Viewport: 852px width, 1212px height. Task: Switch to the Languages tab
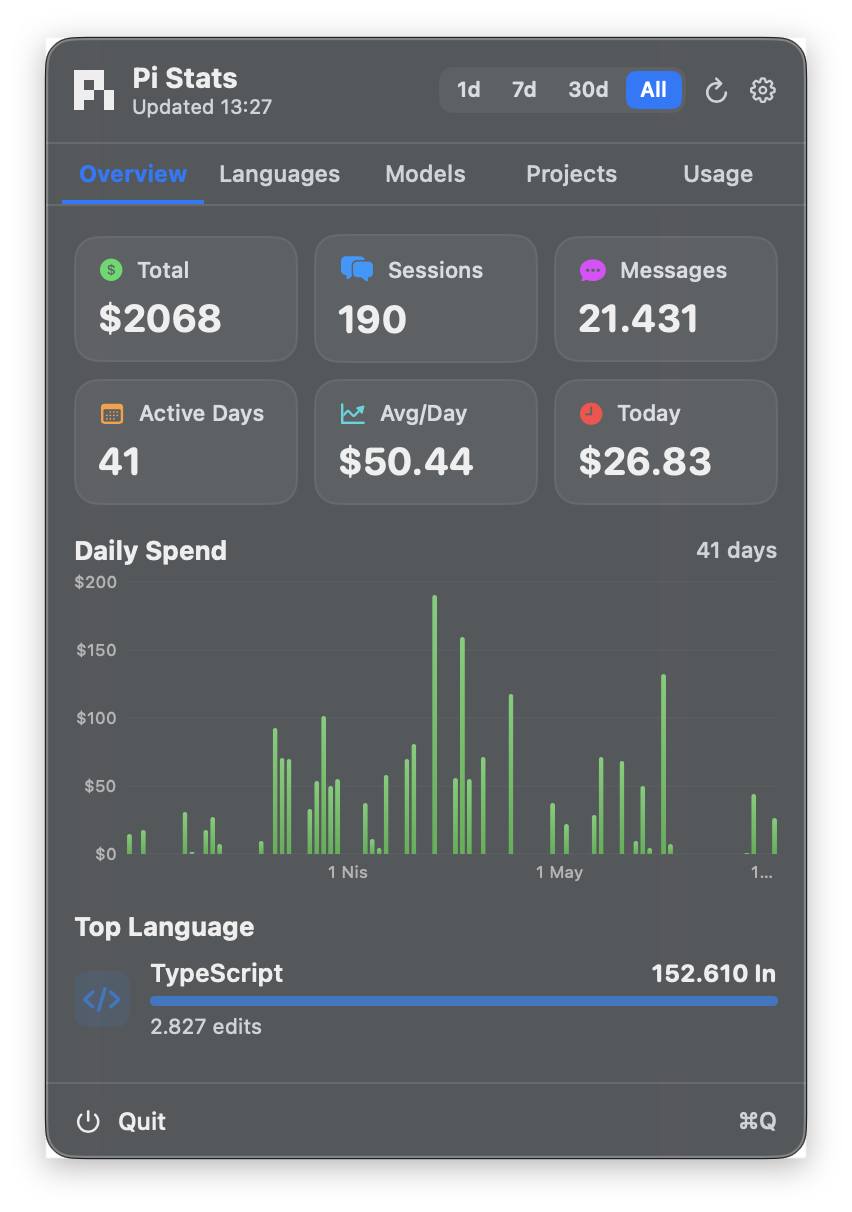point(279,174)
